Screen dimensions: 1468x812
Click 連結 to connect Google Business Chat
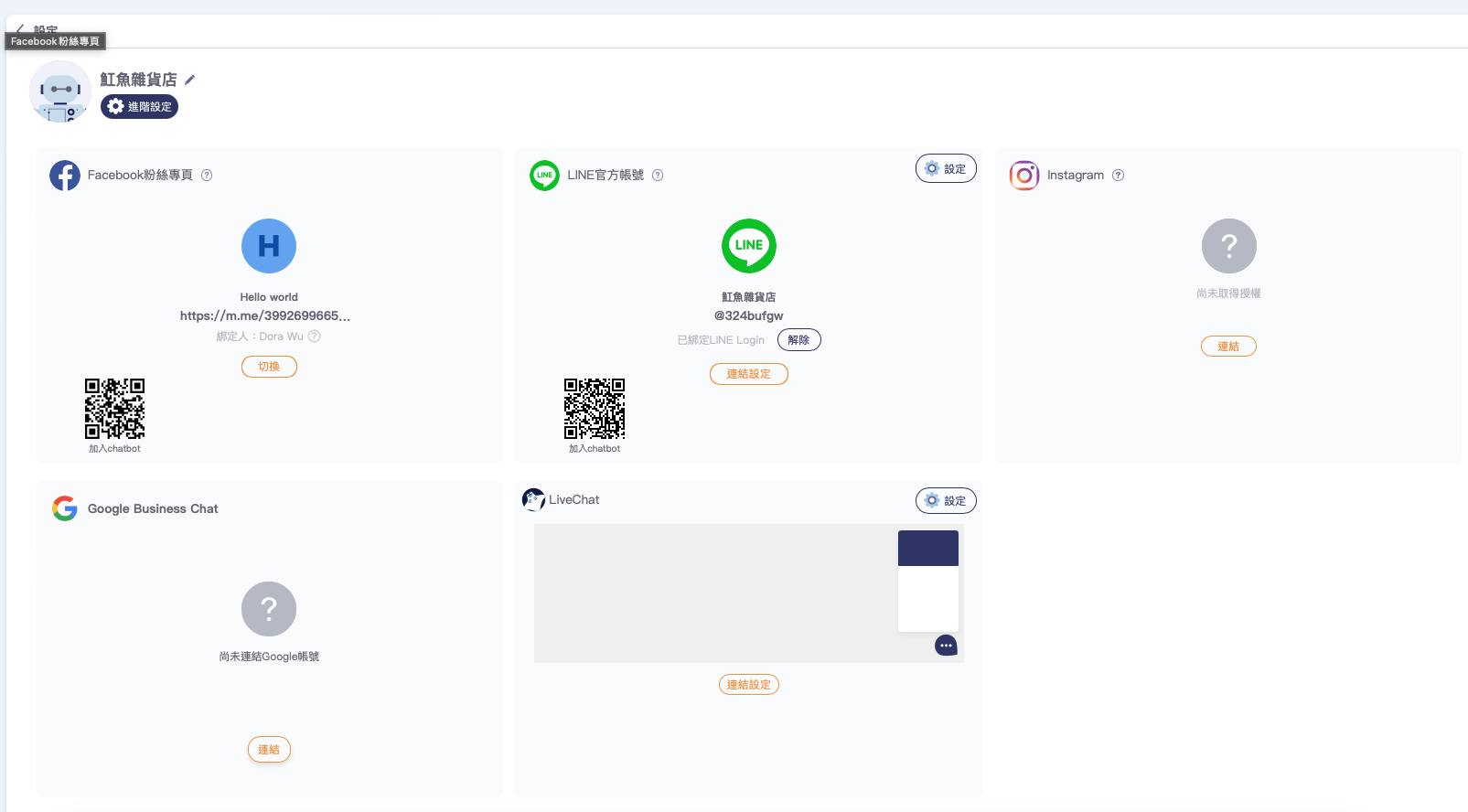tap(269, 750)
